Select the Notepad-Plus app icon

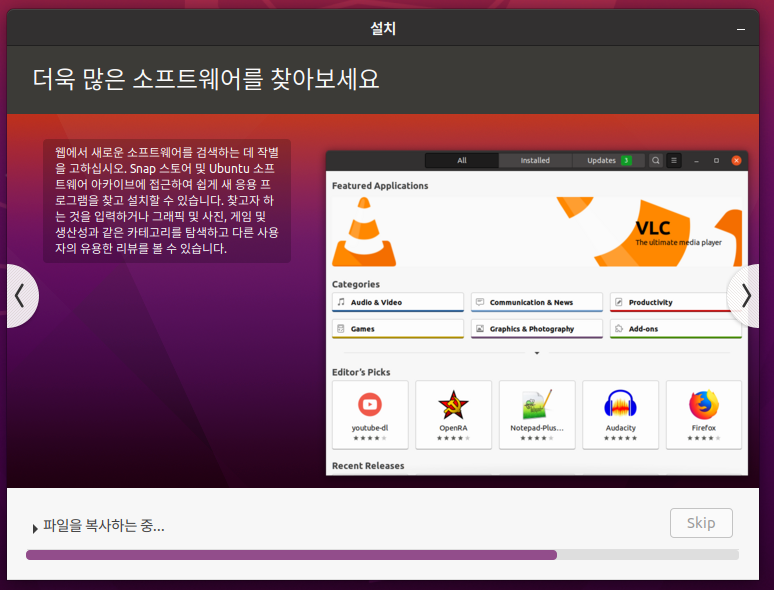(537, 405)
